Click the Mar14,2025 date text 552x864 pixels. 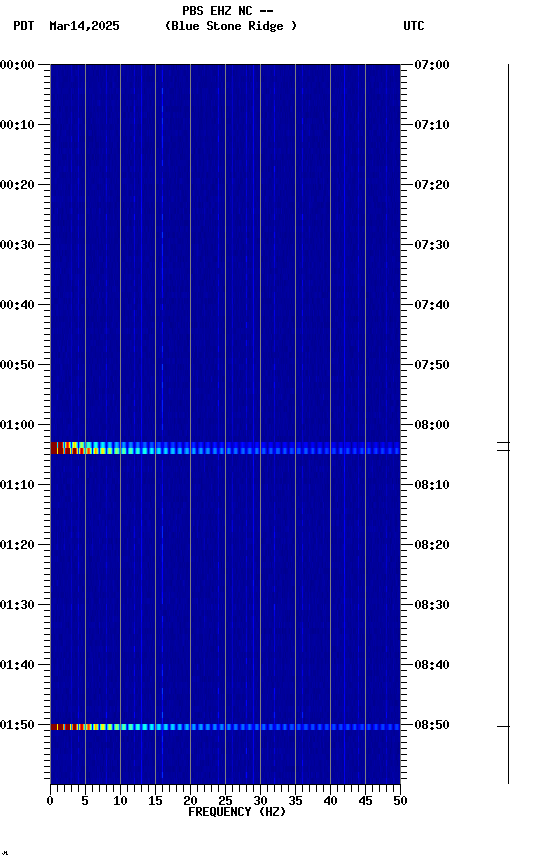(x=84, y=26)
